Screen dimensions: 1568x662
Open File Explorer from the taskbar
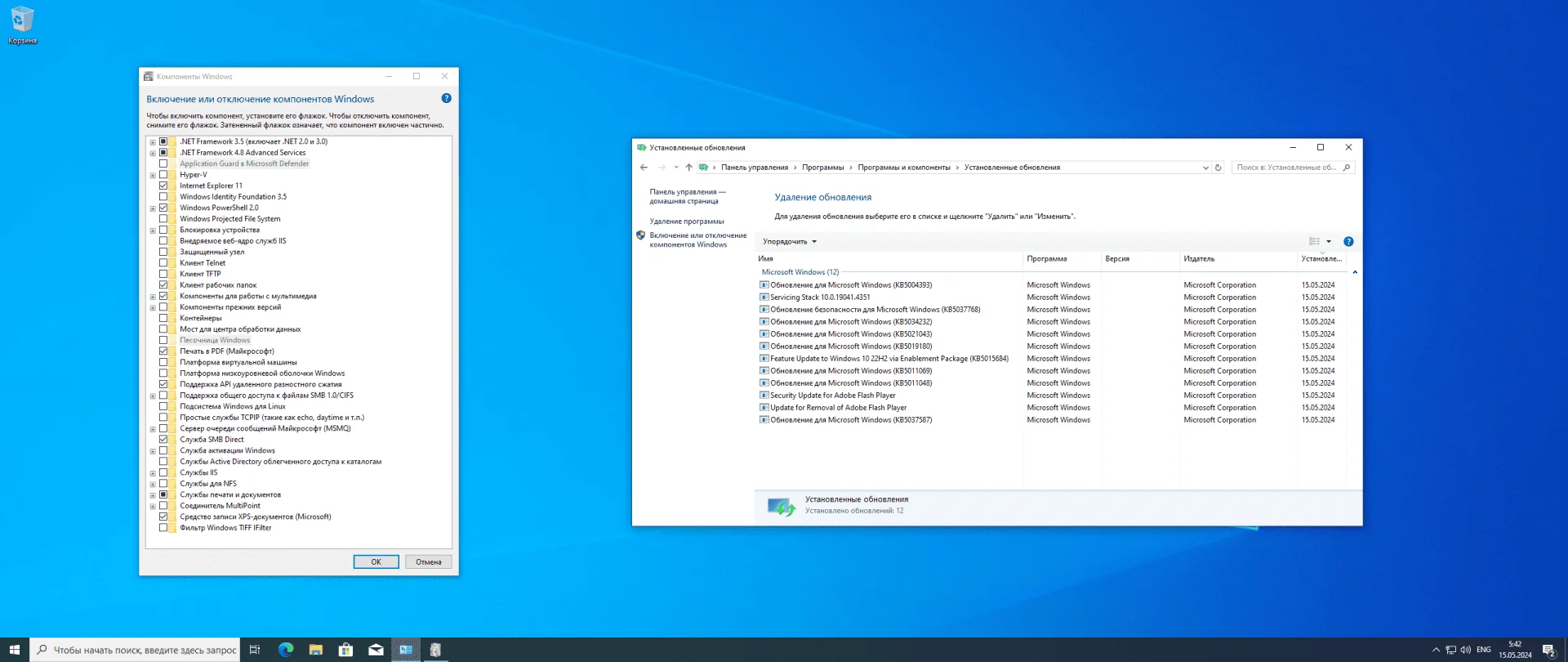point(315,650)
